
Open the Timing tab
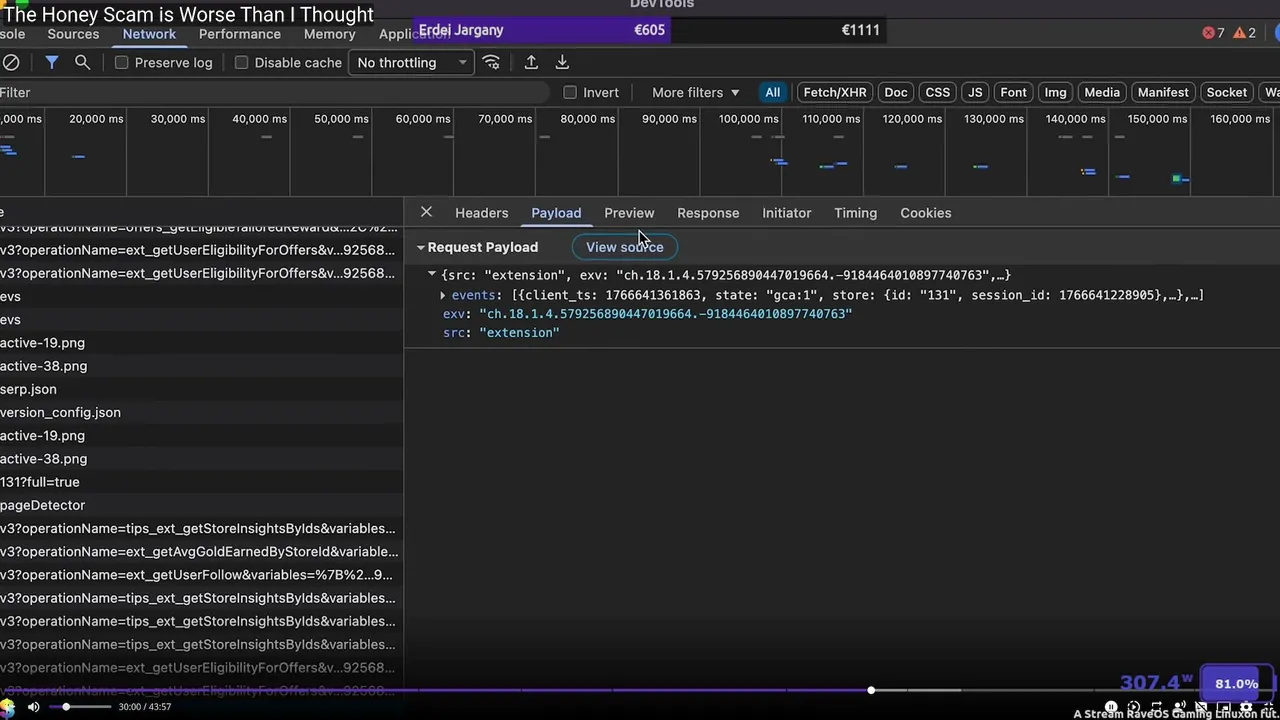tap(855, 212)
